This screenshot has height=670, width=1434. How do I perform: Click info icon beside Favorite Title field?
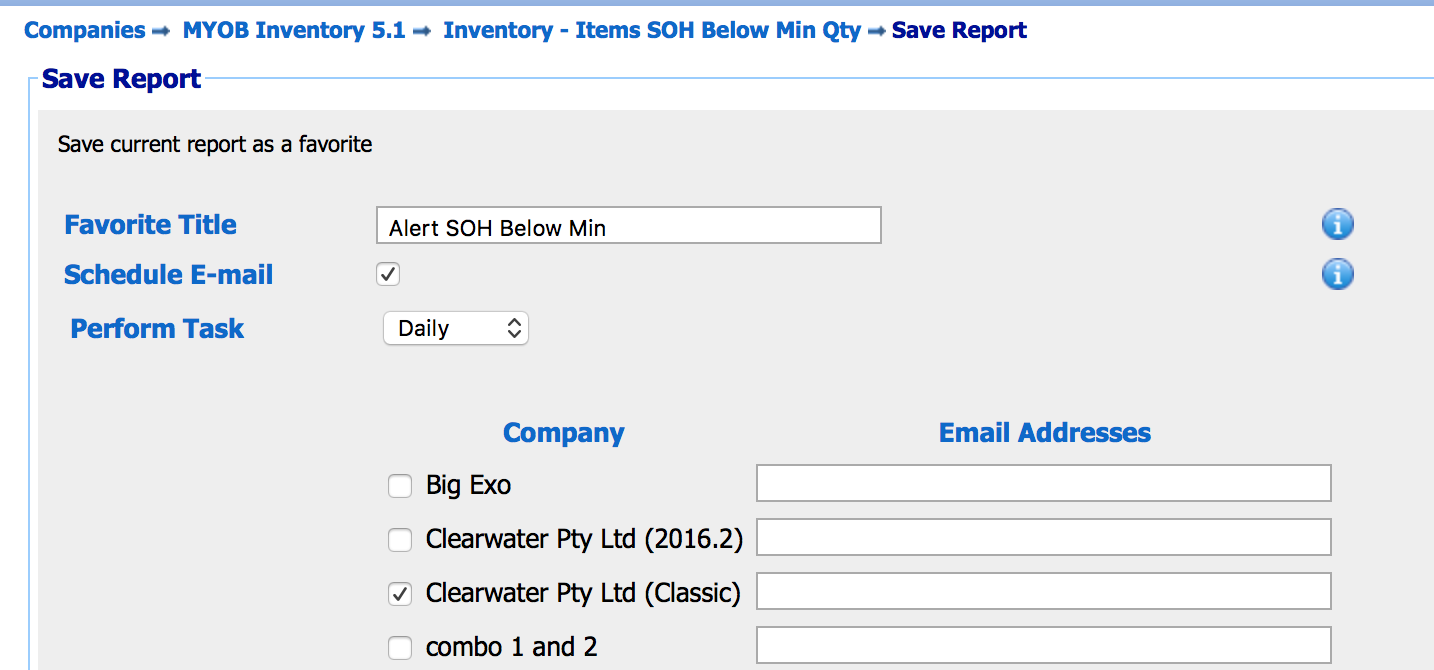1337,225
